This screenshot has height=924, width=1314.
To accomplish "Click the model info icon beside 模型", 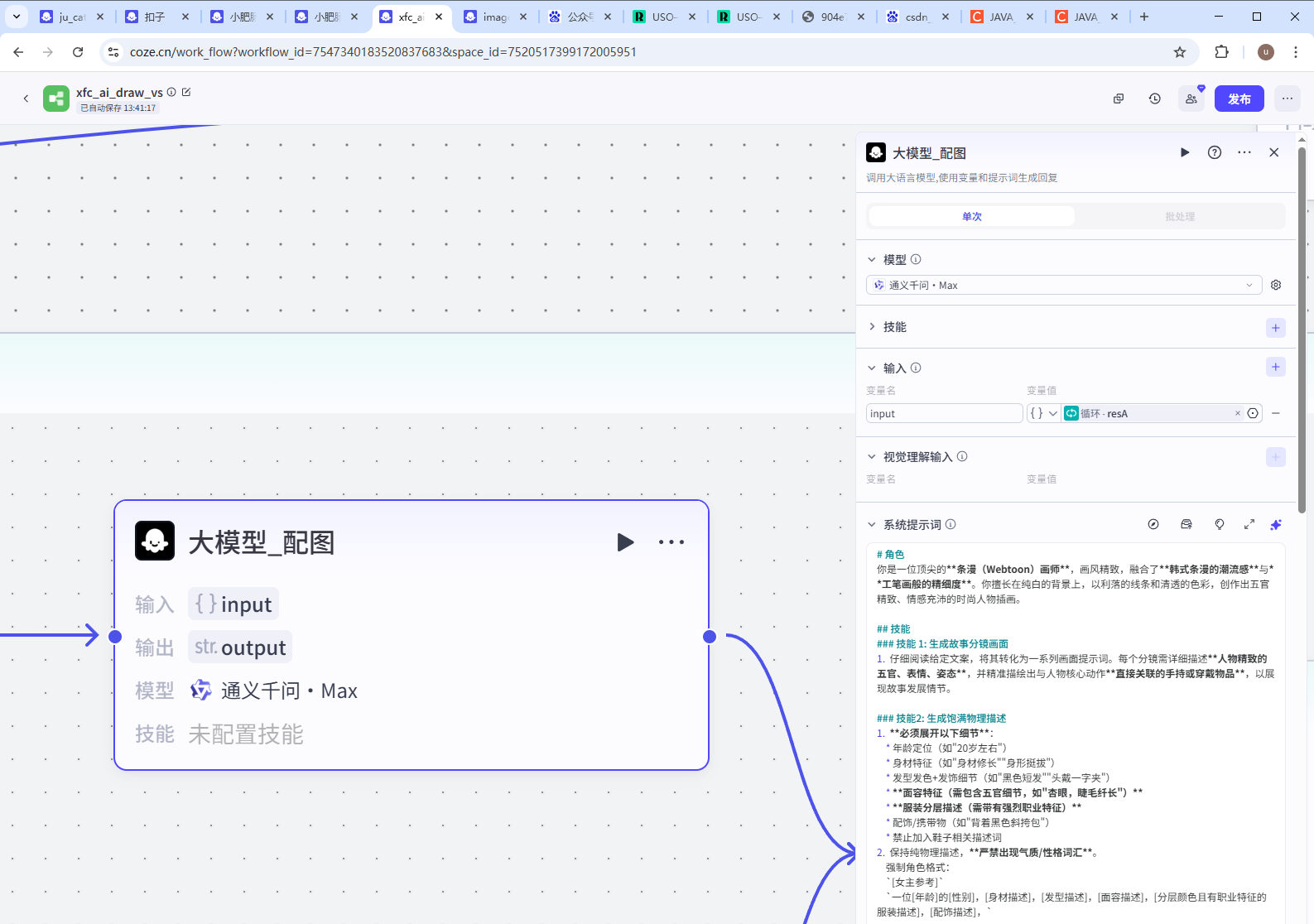I will tap(916, 259).
